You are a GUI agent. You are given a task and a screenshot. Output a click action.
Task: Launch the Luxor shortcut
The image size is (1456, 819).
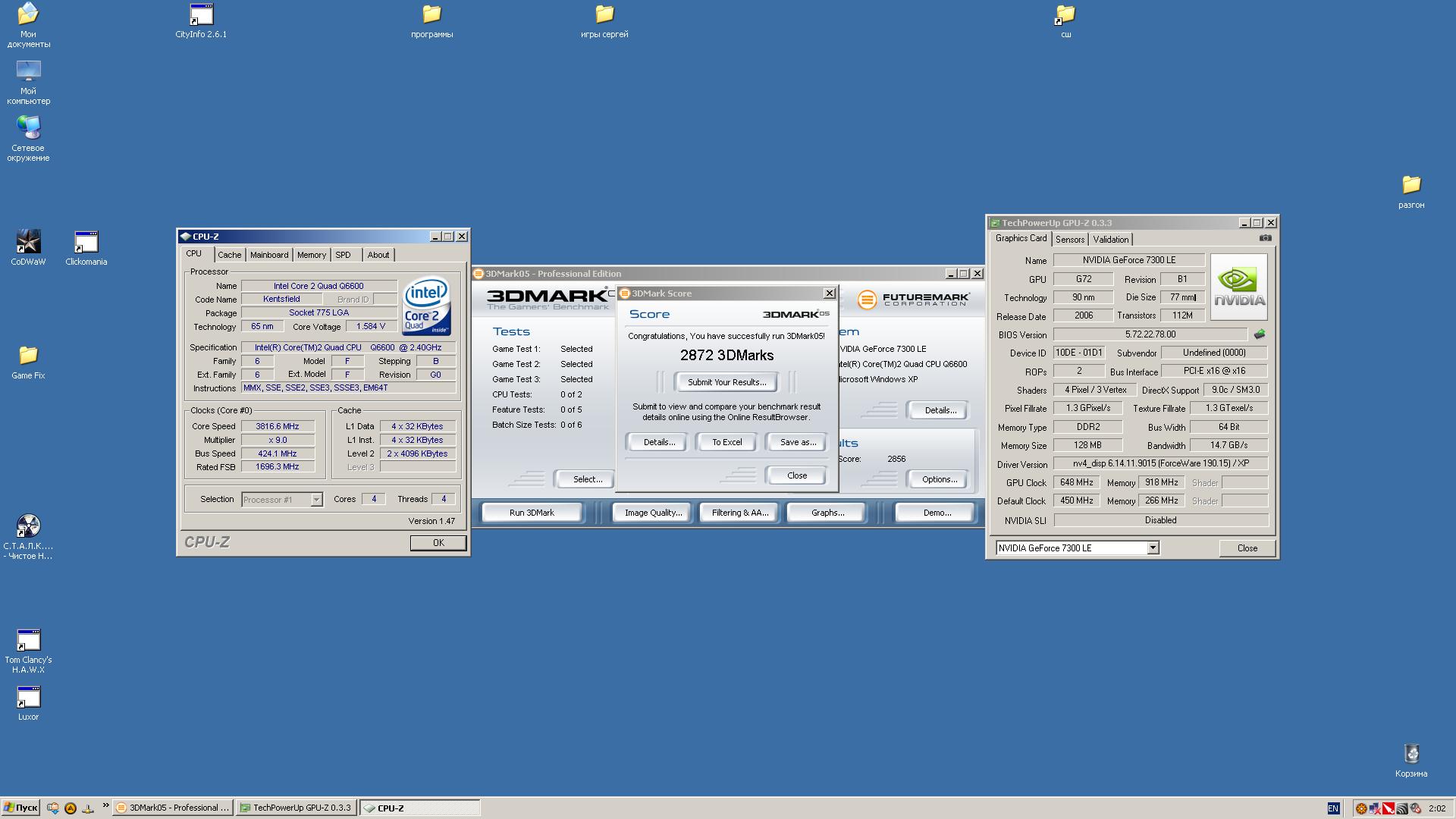[x=28, y=703]
